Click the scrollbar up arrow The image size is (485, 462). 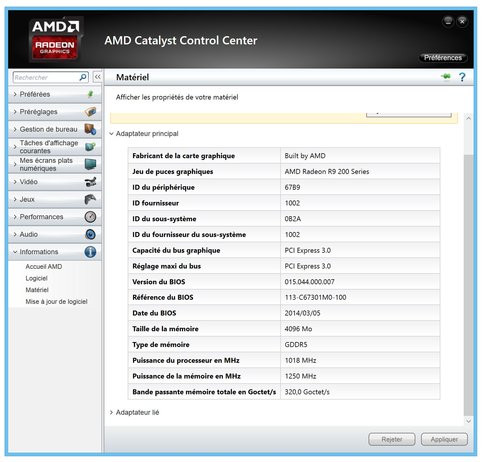[468, 118]
